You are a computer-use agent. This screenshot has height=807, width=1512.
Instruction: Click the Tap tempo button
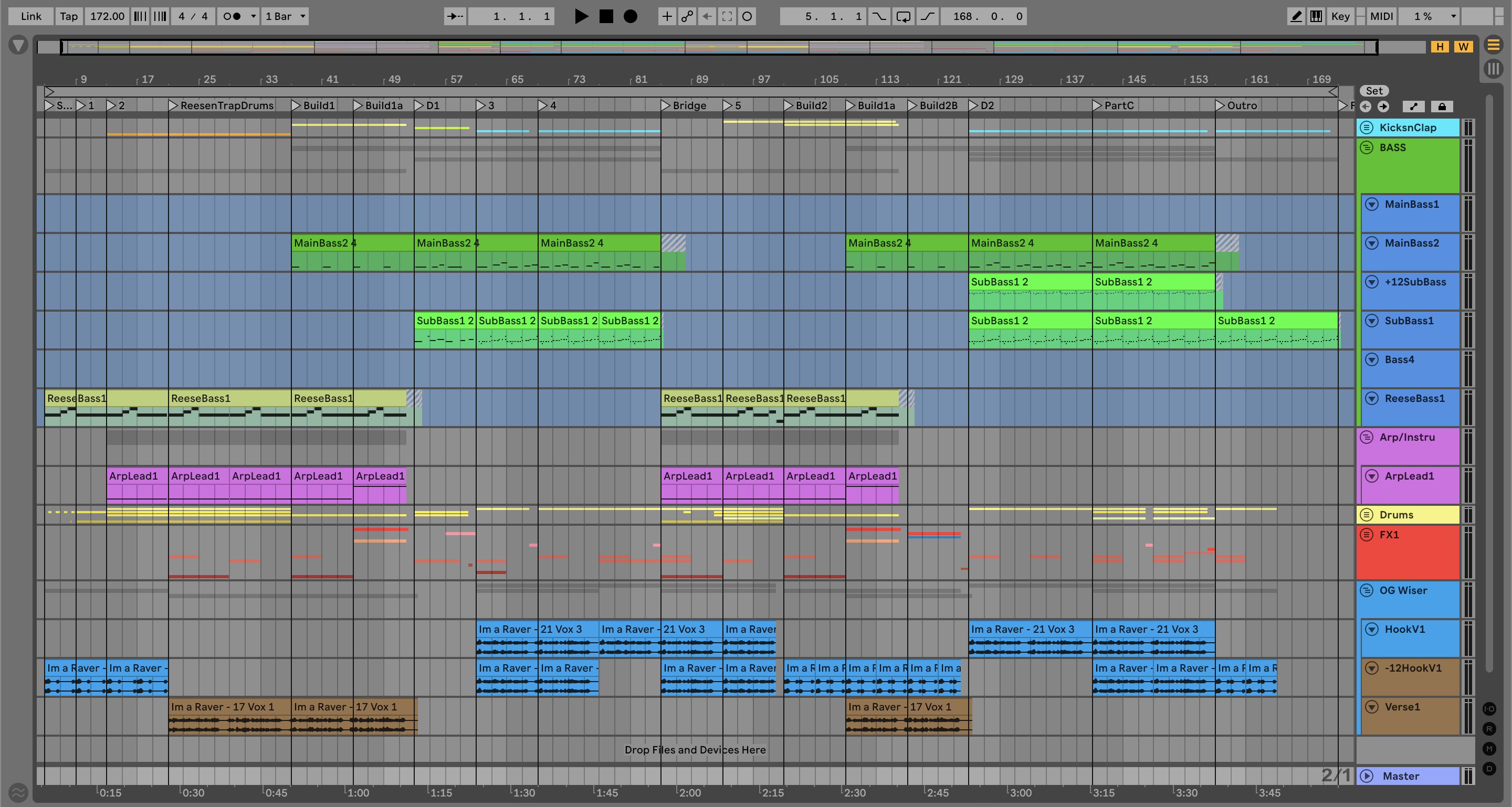pyautogui.click(x=68, y=16)
